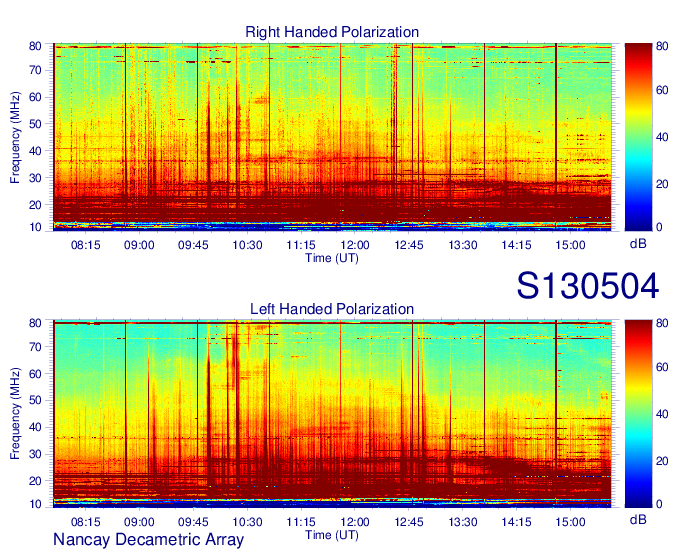Click the 80 MHz frequency tick of Right Handed plot
This screenshot has height=552, width=680.
click(x=35, y=46)
